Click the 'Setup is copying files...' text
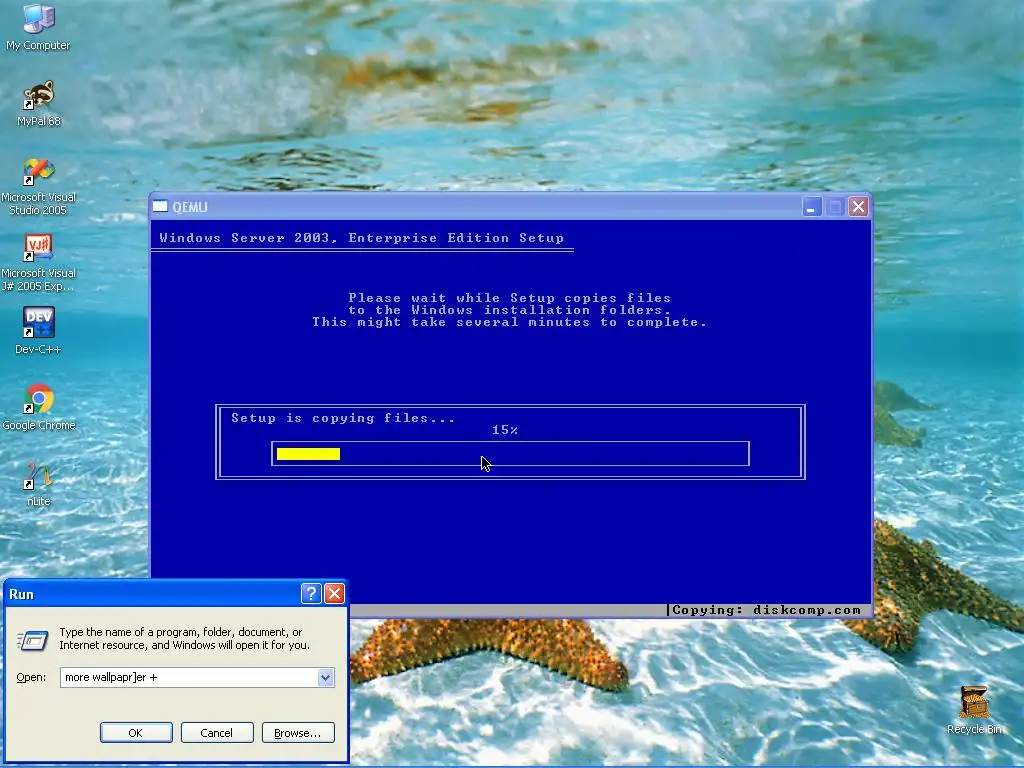The image size is (1024, 768). pyautogui.click(x=343, y=418)
